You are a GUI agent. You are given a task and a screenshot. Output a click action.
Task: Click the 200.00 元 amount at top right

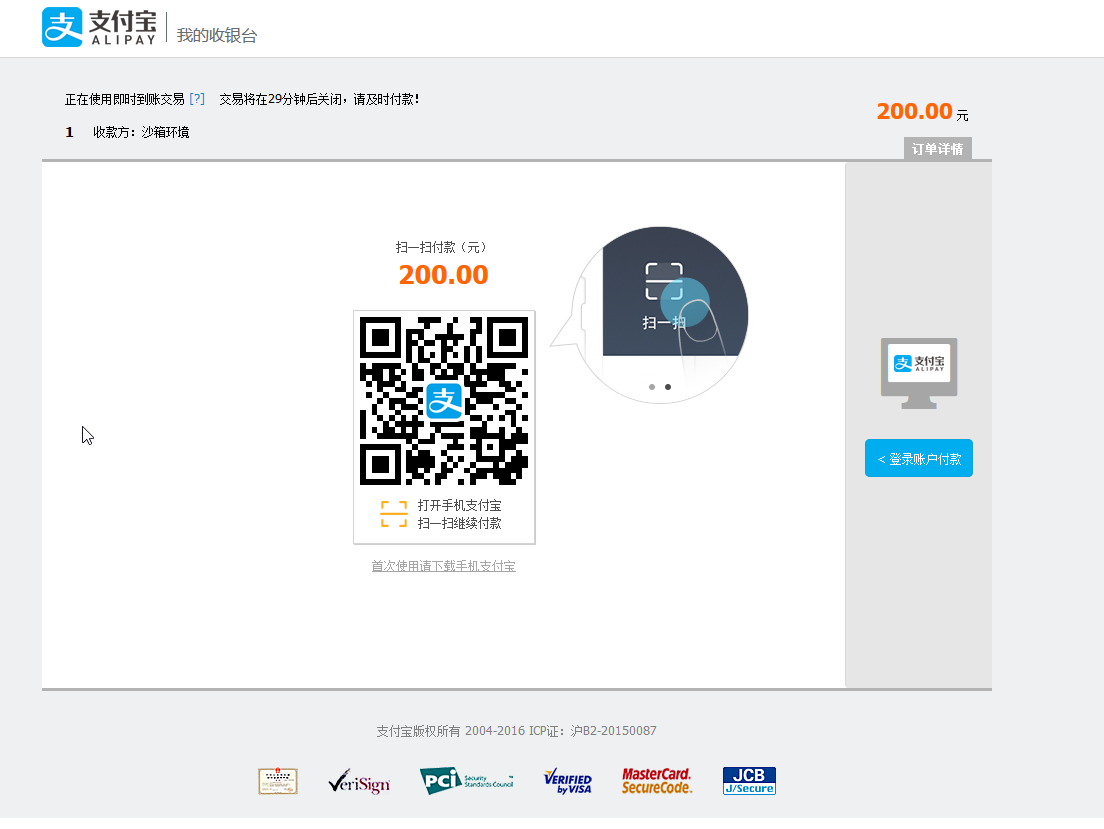pos(922,111)
